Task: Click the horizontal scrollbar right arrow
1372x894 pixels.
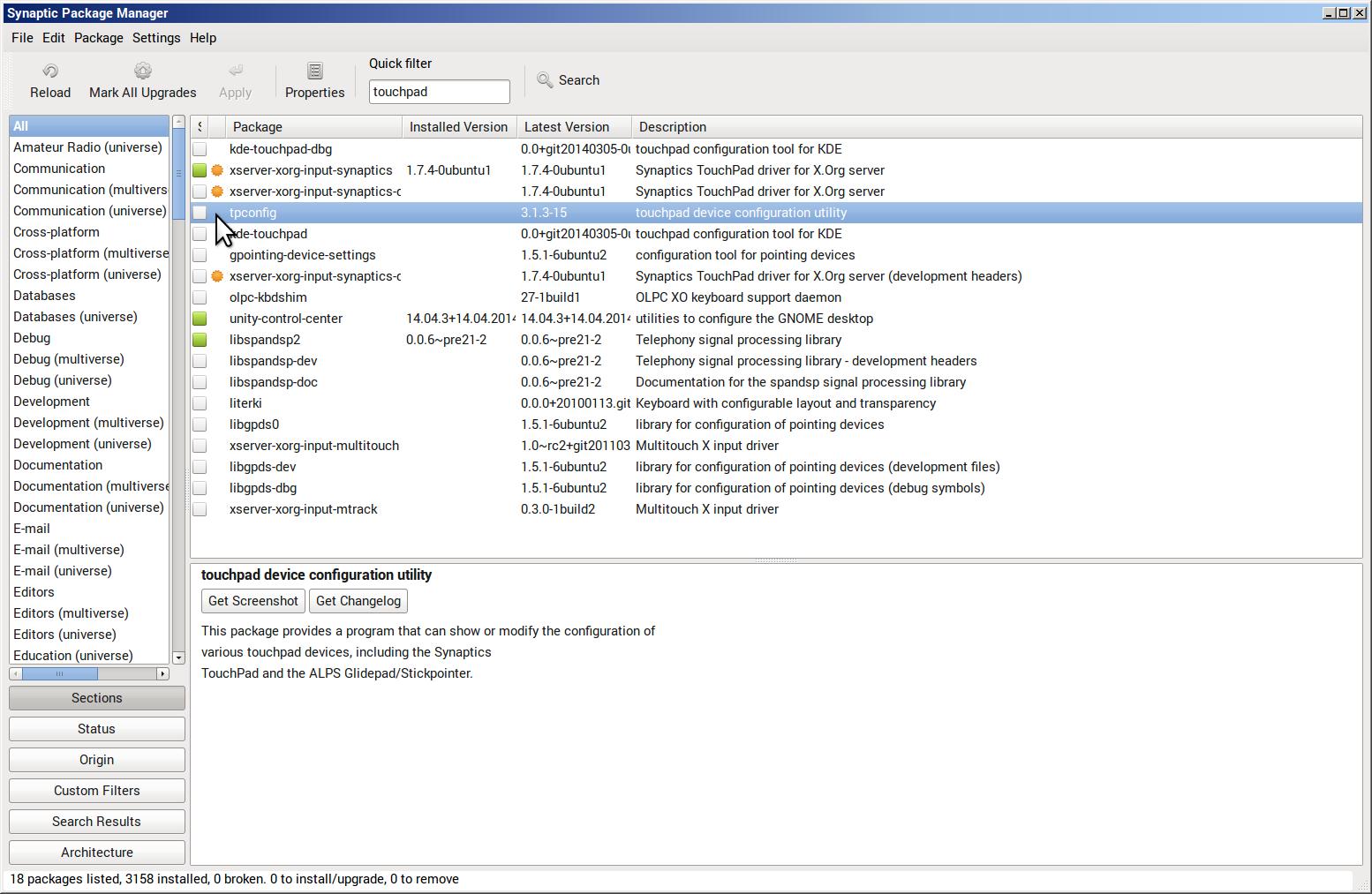Action: [x=162, y=673]
